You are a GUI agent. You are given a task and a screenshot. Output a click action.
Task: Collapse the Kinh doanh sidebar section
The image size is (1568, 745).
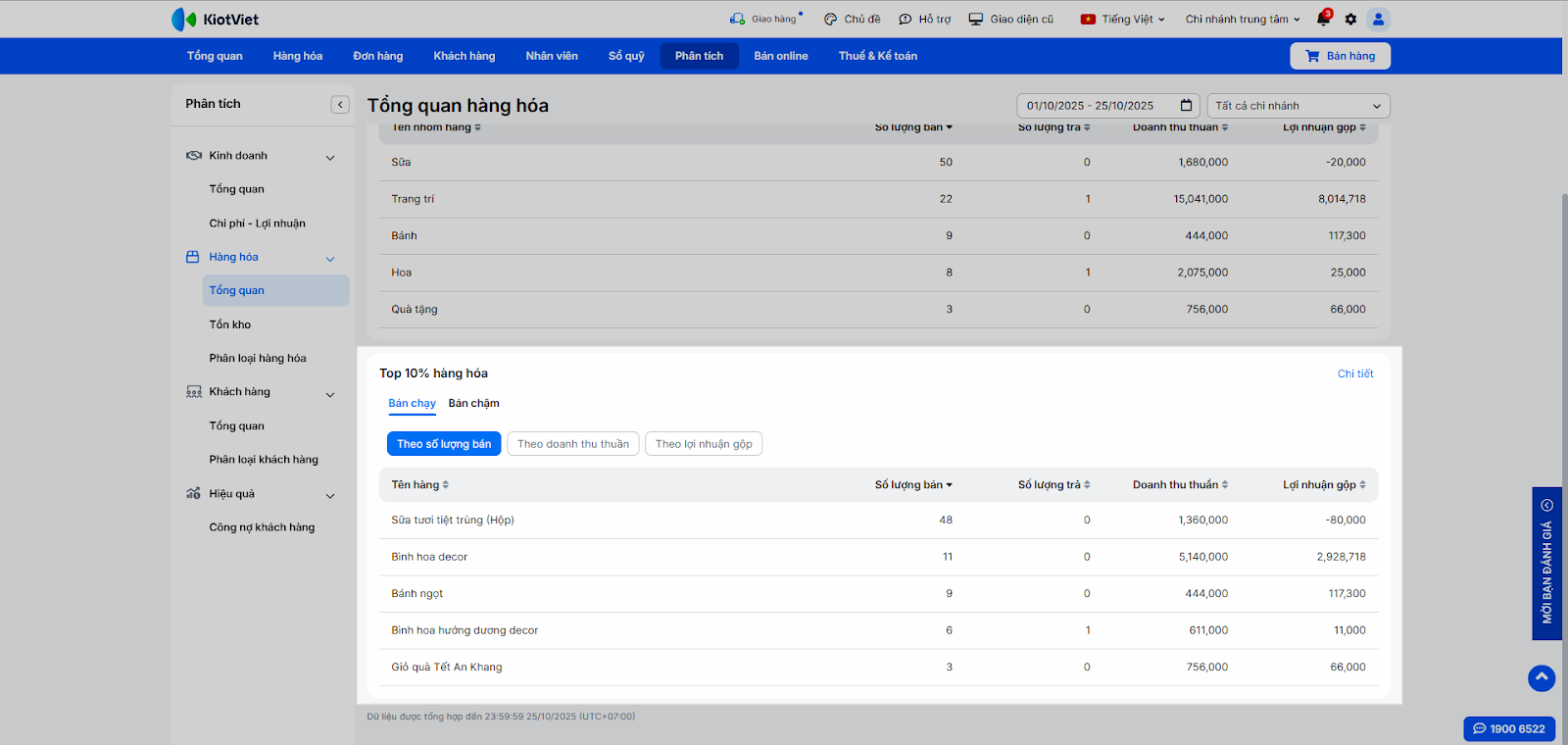click(x=330, y=157)
